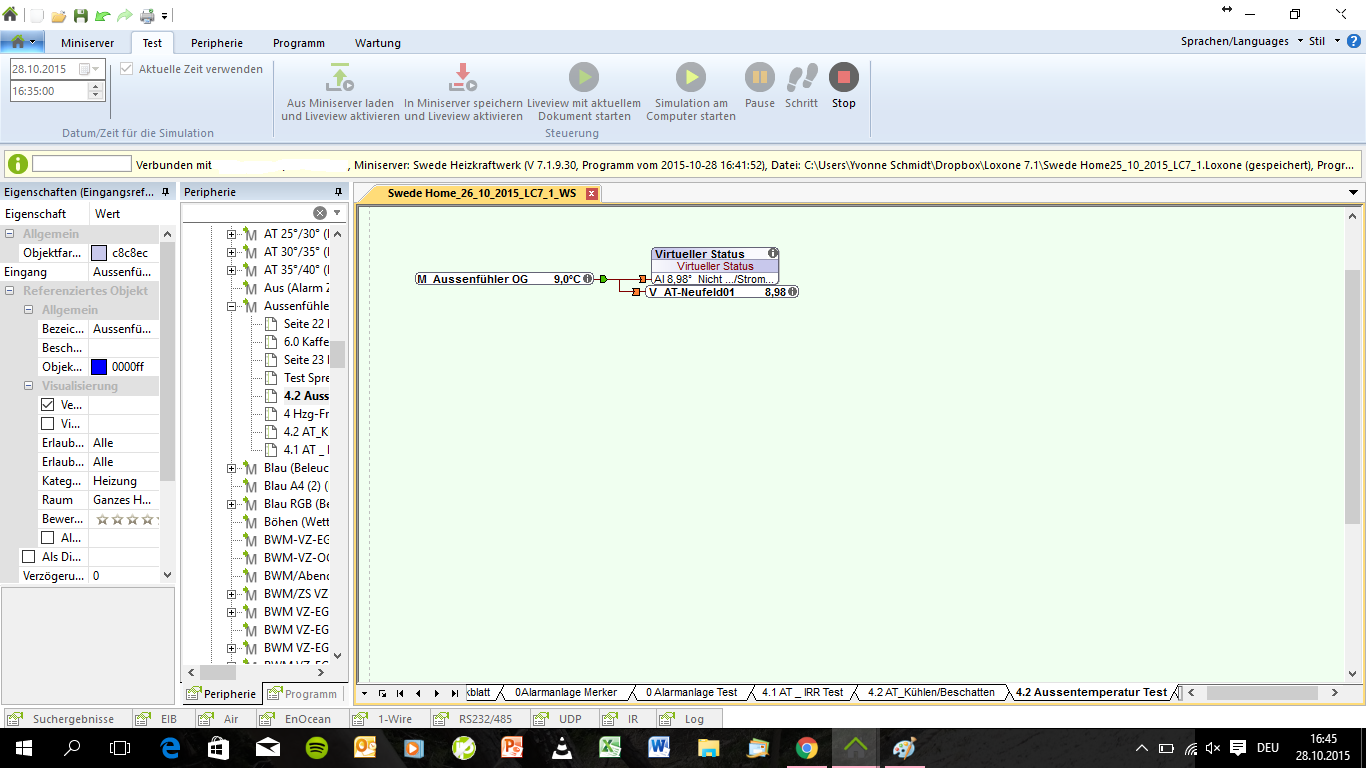Click the printer icon in quick access toolbar
Image resolution: width=1366 pixels, height=768 pixels.
[147, 15]
